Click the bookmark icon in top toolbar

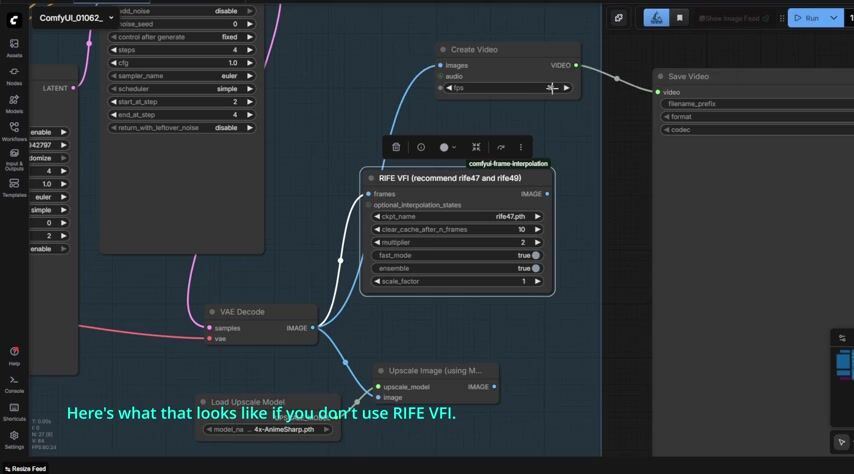tap(680, 18)
